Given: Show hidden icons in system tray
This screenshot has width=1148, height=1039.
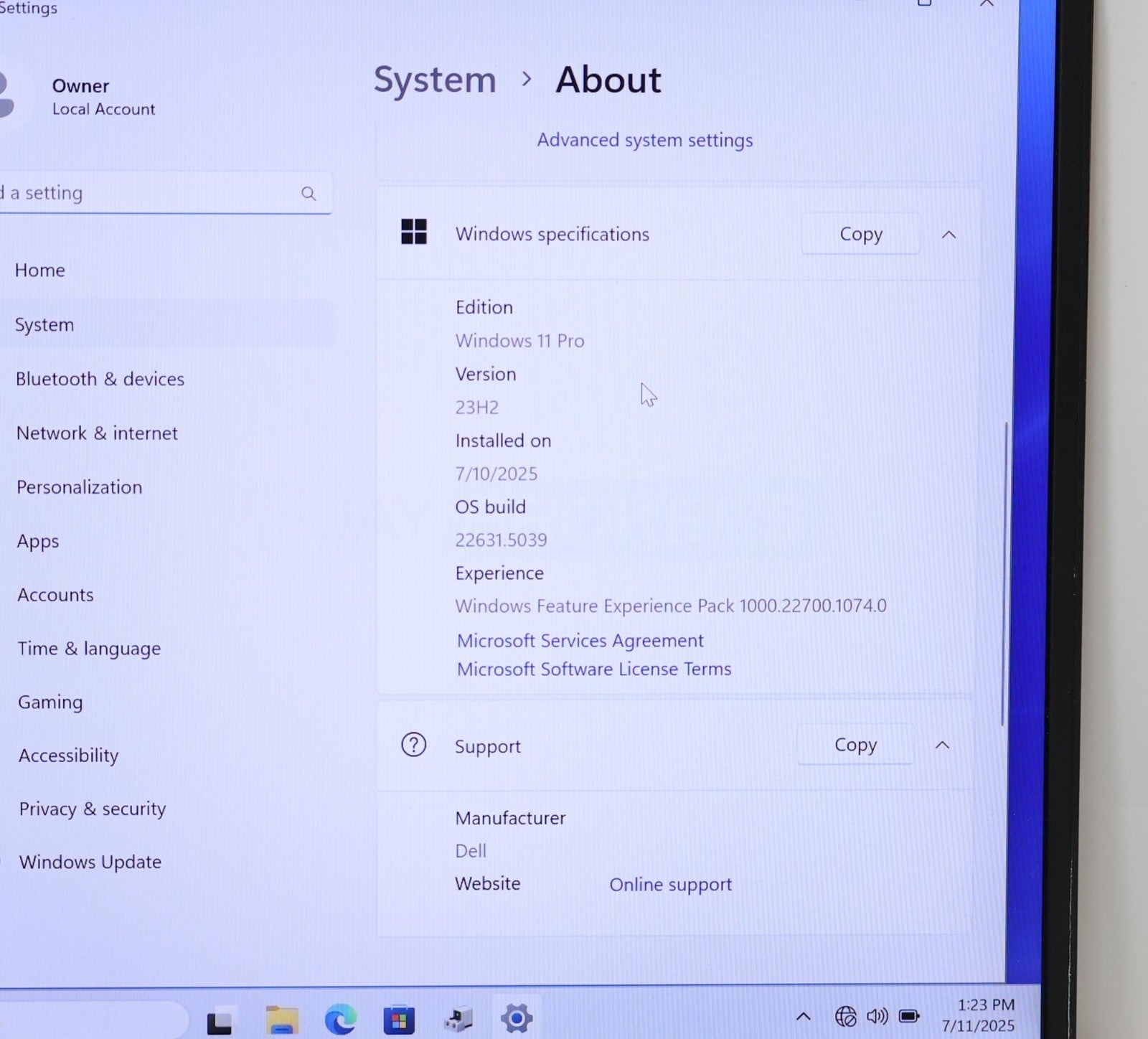Looking at the screenshot, I should click(804, 1016).
